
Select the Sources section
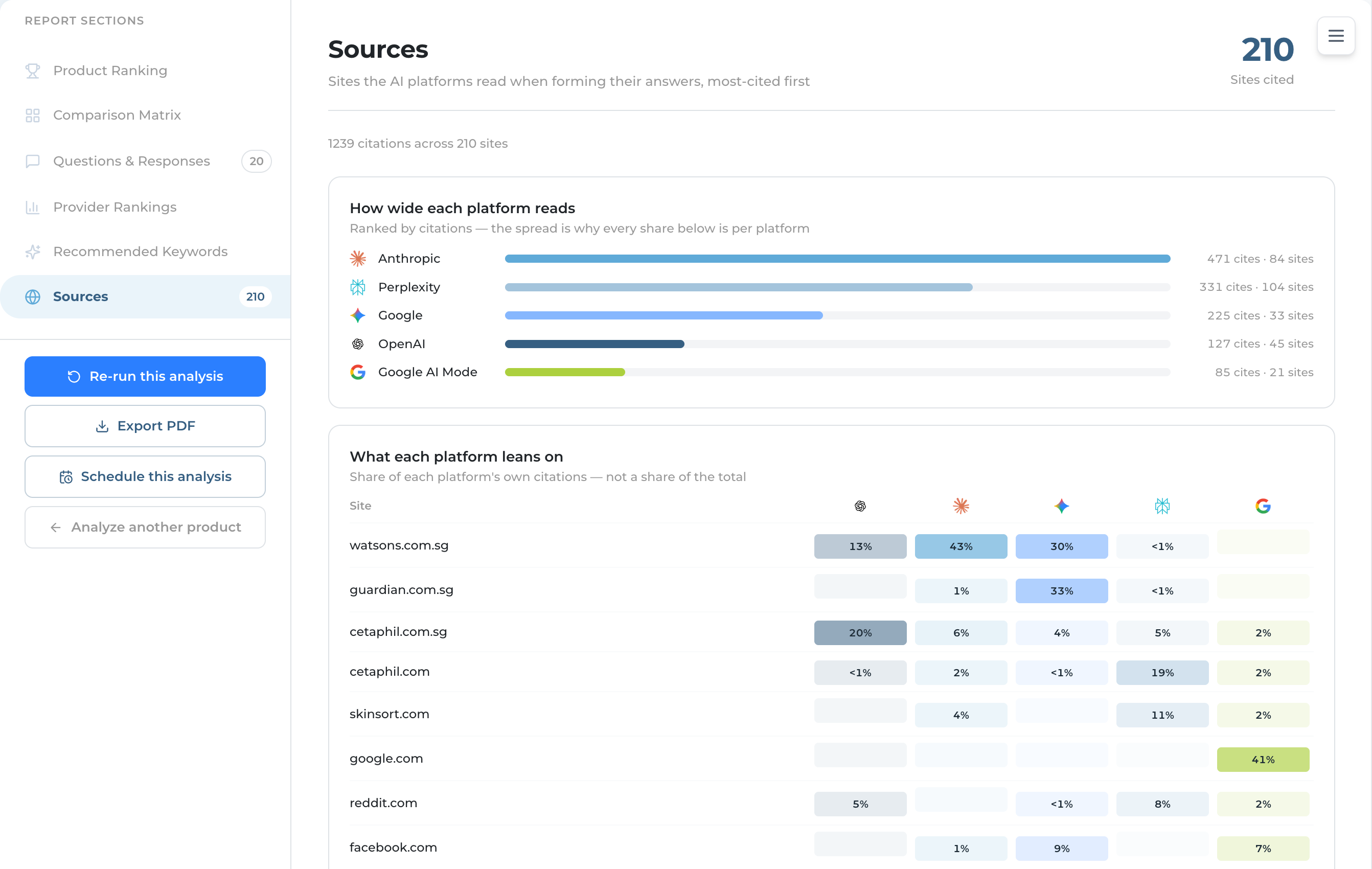pos(145,296)
